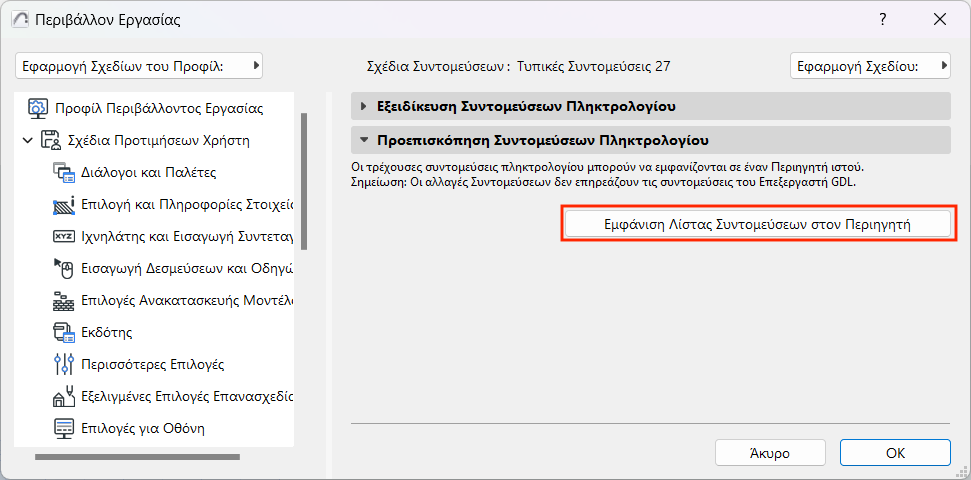The image size is (971, 480).
Task: Collapse the Προεπισκόπηση Συντομεύσεων Πληκτρολογίου section
Action: (x=364, y=140)
